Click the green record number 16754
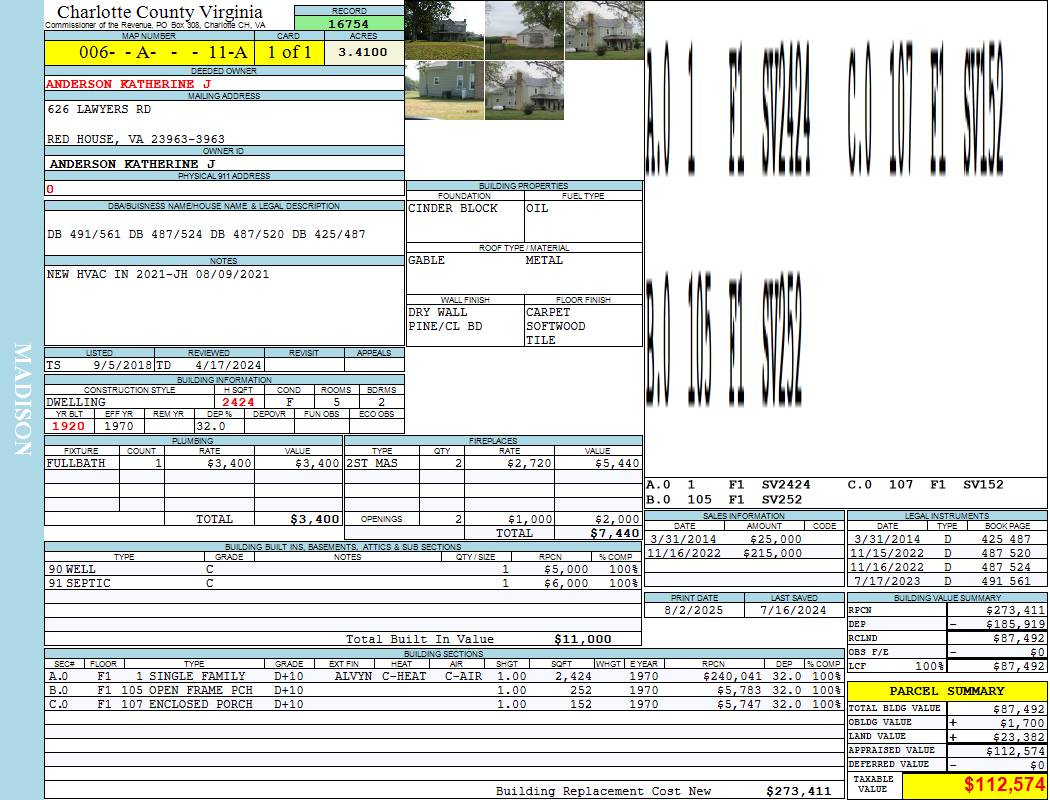 pos(348,23)
